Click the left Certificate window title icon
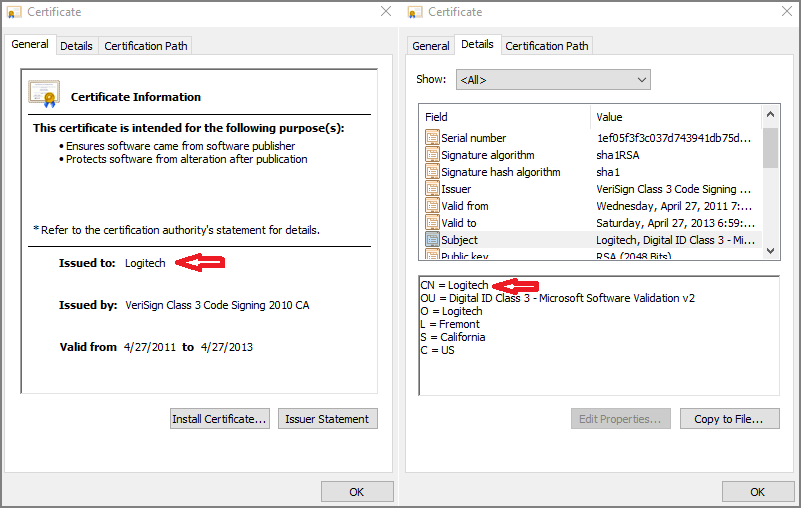801x508 pixels. tap(14, 12)
